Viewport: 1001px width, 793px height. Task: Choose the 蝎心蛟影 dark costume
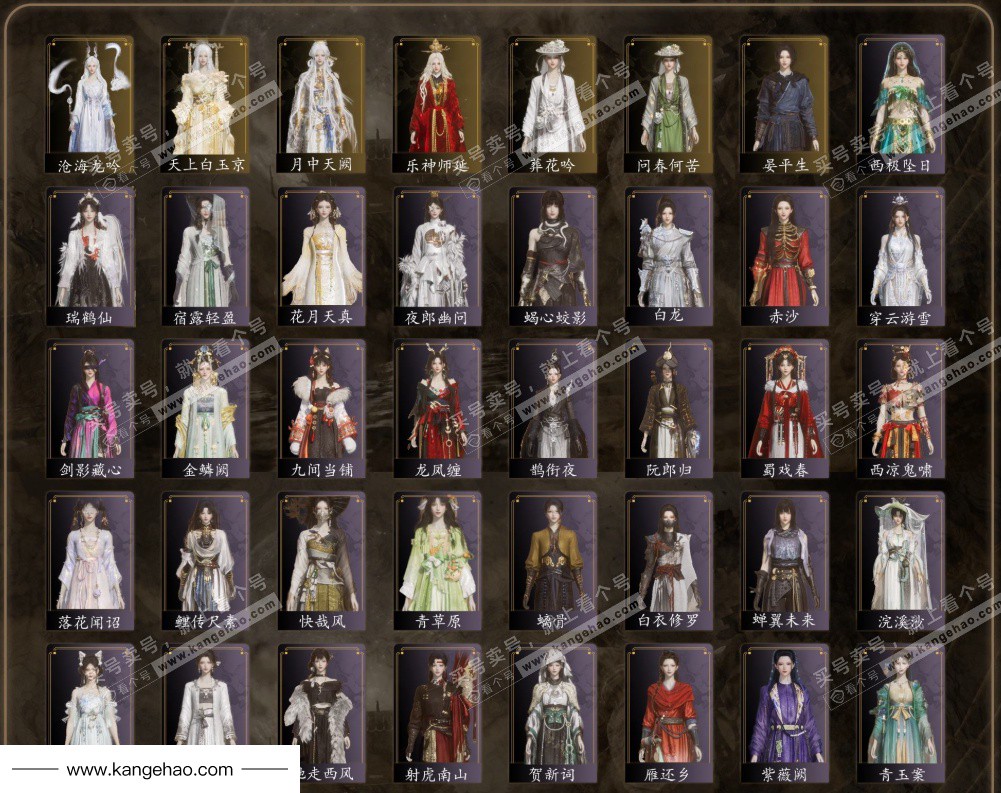[x=553, y=257]
